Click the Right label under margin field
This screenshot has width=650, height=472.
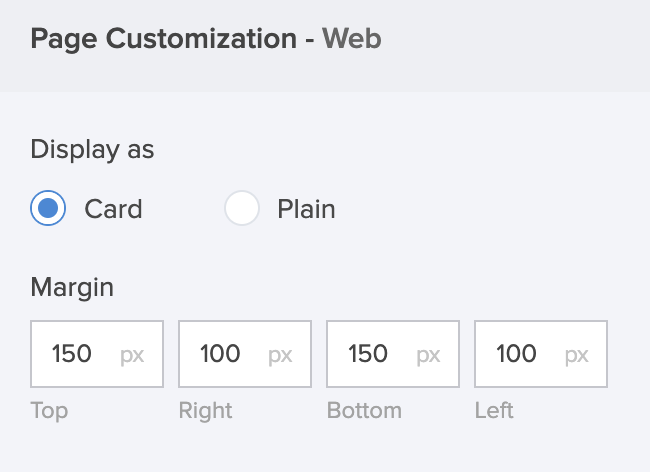tap(205, 410)
